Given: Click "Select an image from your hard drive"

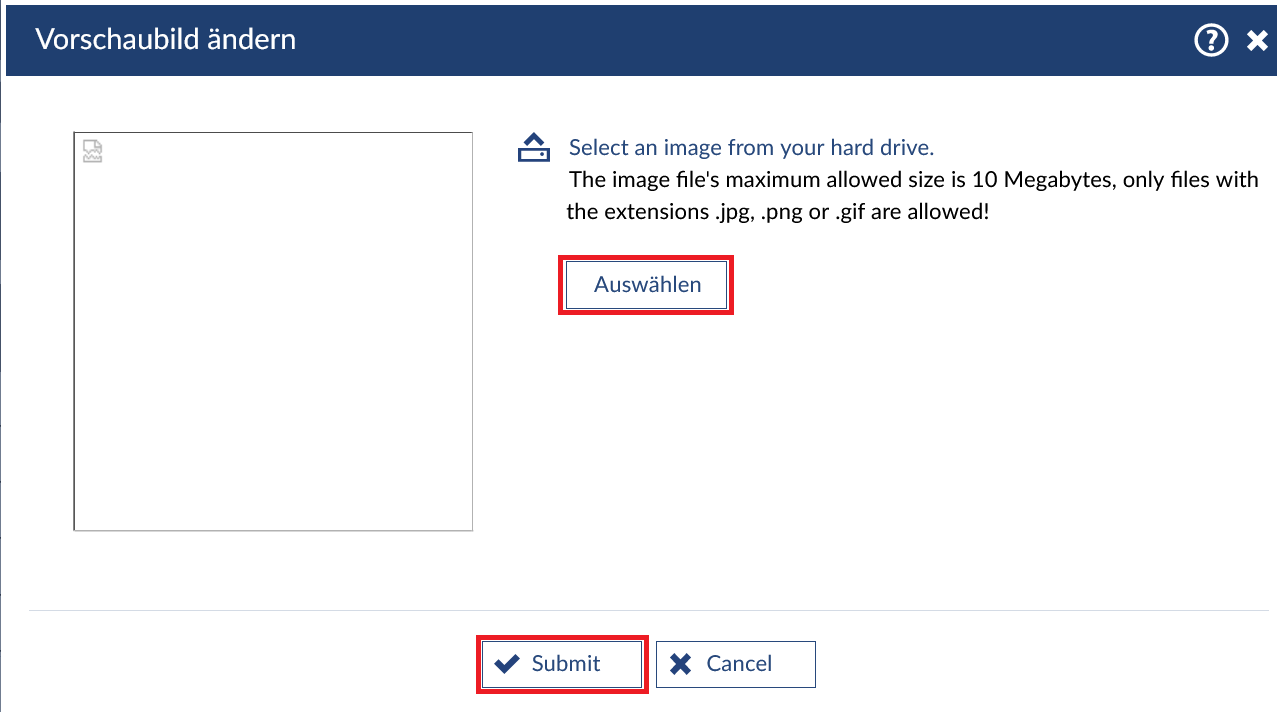Looking at the screenshot, I should (751, 148).
